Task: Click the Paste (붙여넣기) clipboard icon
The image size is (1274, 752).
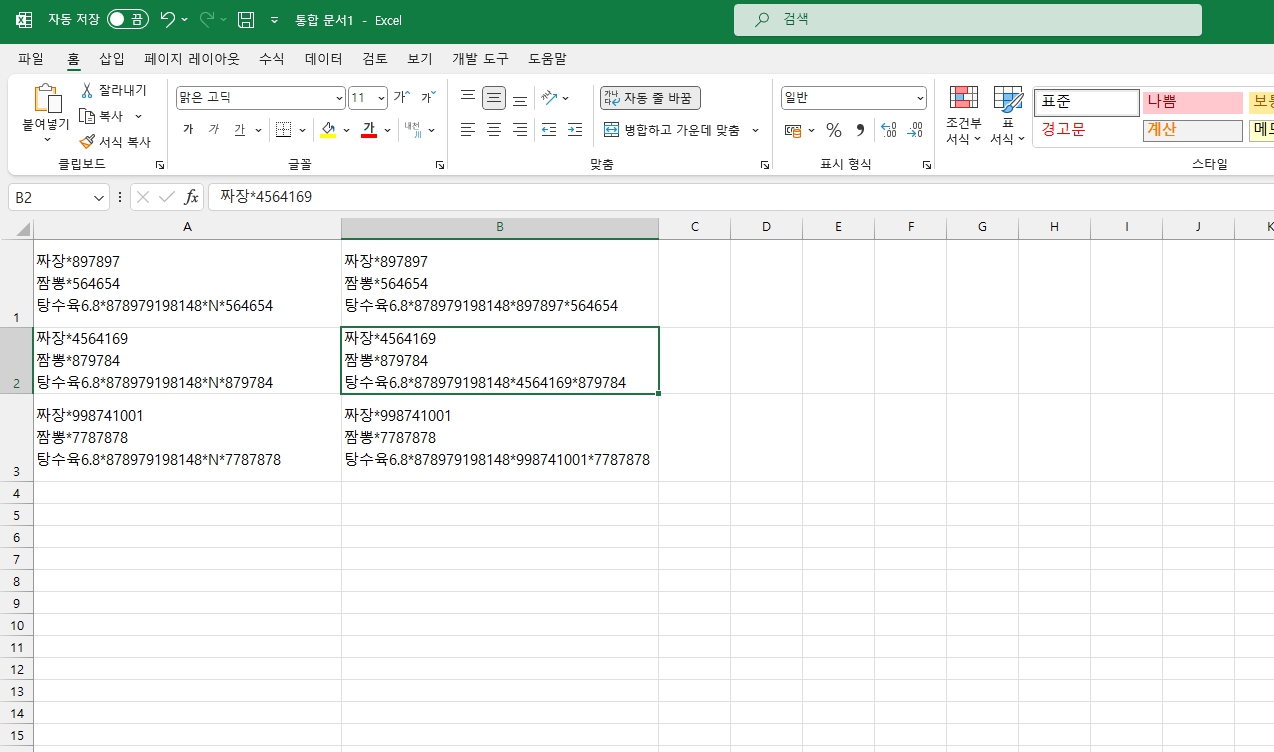Action: [x=46, y=99]
